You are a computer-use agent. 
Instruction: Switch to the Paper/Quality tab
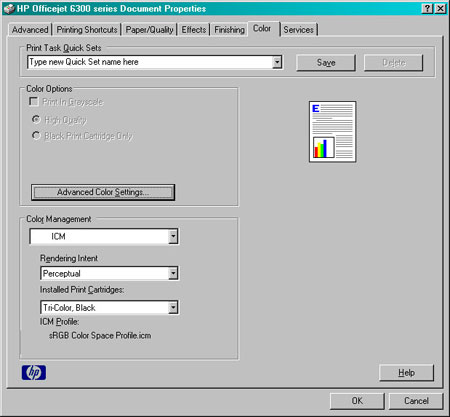pyautogui.click(x=149, y=30)
